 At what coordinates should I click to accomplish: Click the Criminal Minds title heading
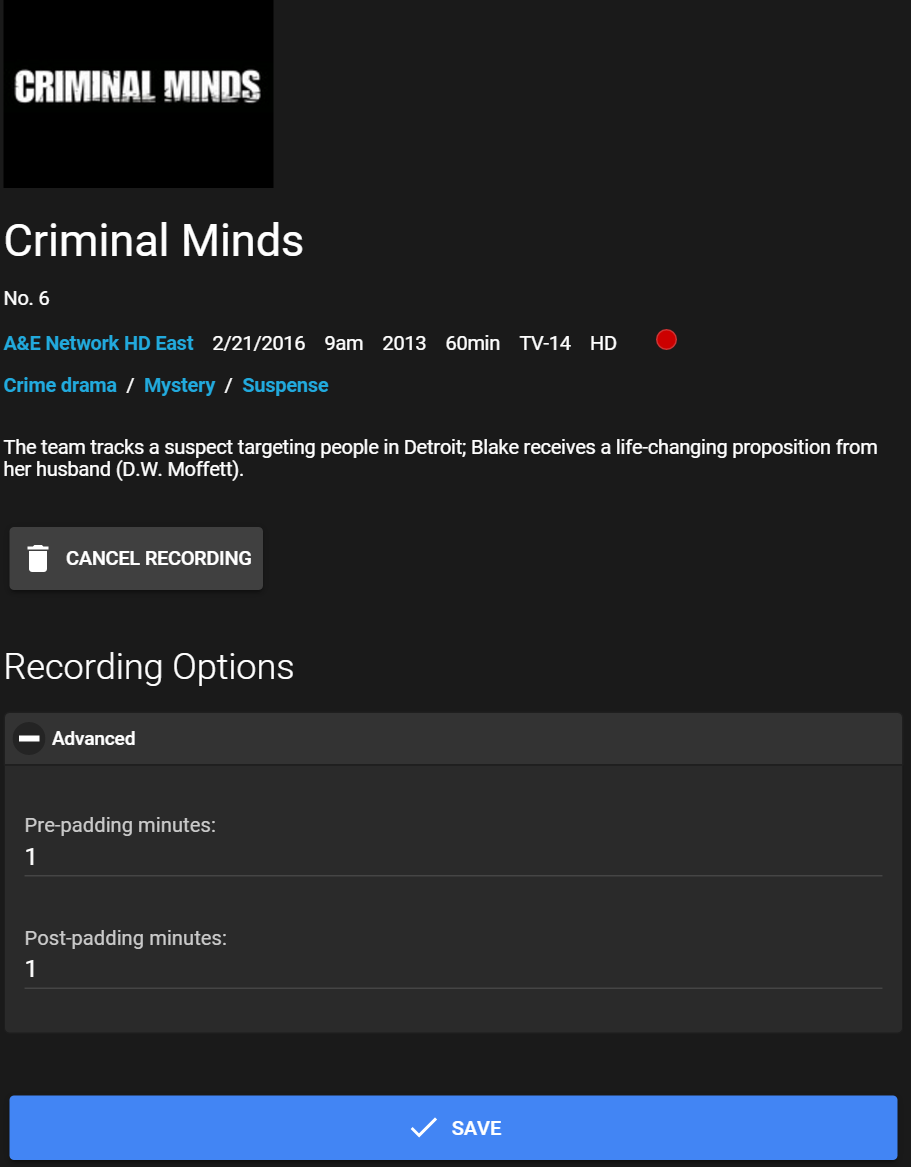point(154,241)
